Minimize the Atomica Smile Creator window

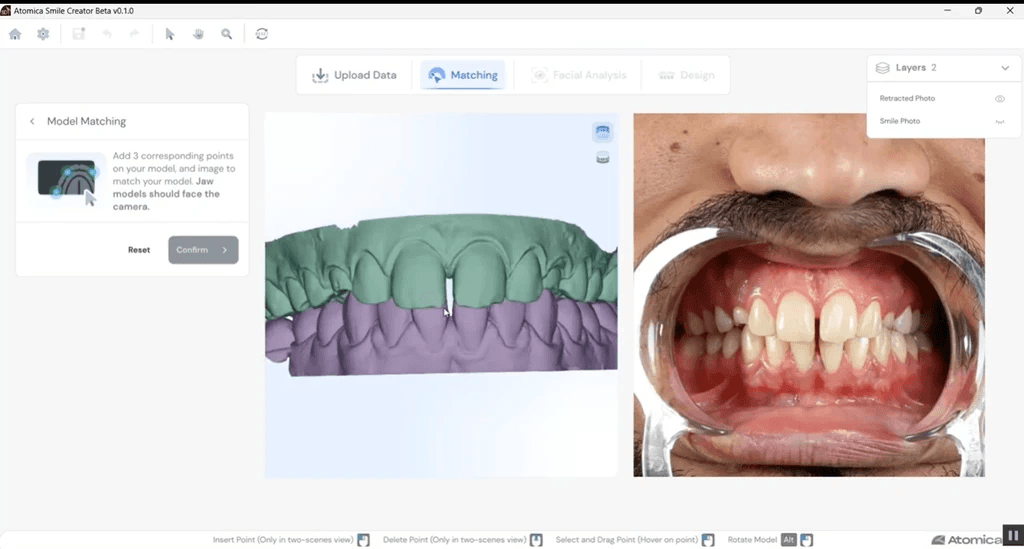(948, 10)
